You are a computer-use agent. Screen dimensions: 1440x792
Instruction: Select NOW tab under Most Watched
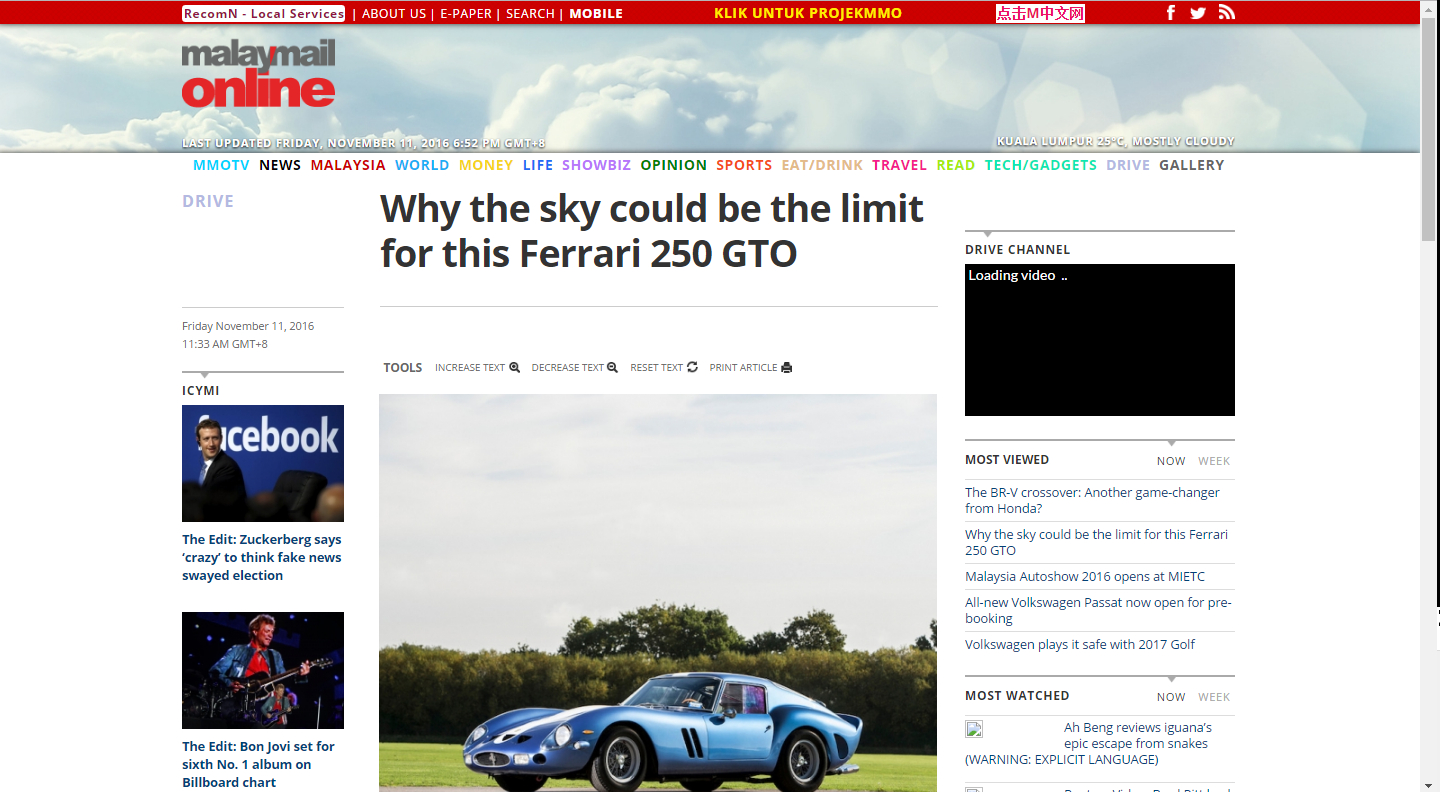(1171, 697)
